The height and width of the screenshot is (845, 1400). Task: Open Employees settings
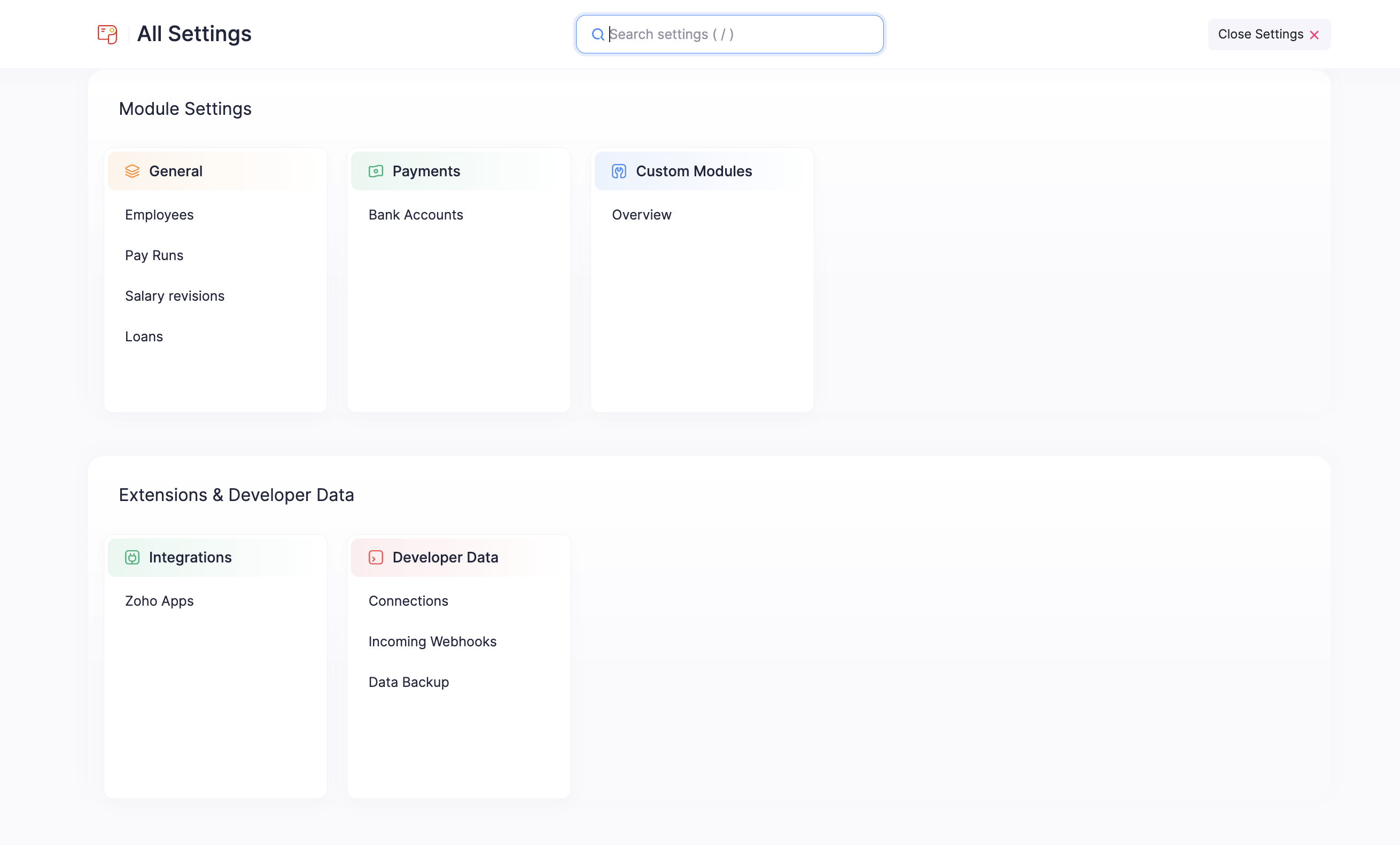coord(159,215)
